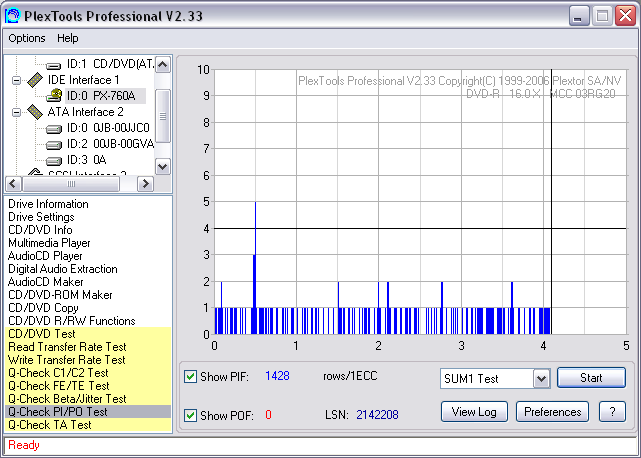641x458 pixels.
Task: Select Q-Check Beta/Jitter Test
Action: tap(88, 399)
